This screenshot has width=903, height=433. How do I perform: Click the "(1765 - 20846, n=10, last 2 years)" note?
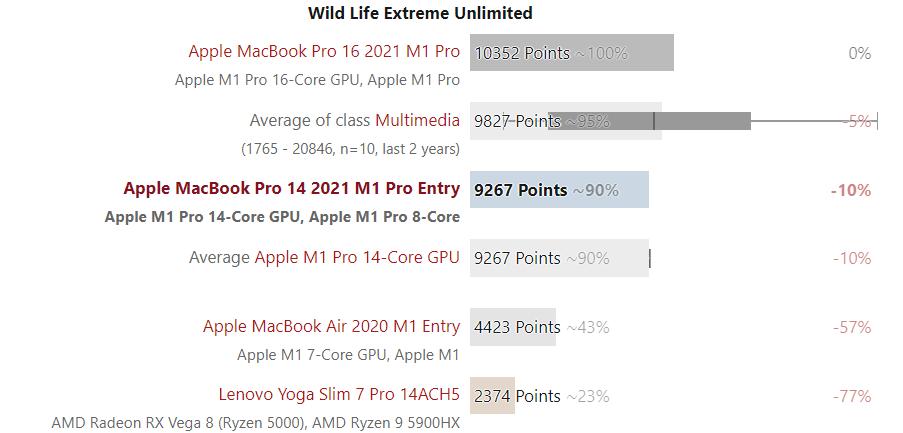350,148
